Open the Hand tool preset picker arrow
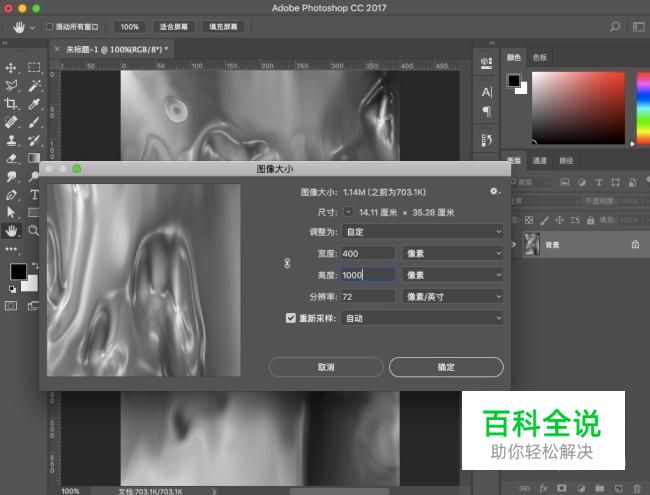Screen dimensions: 650x495 32,28
